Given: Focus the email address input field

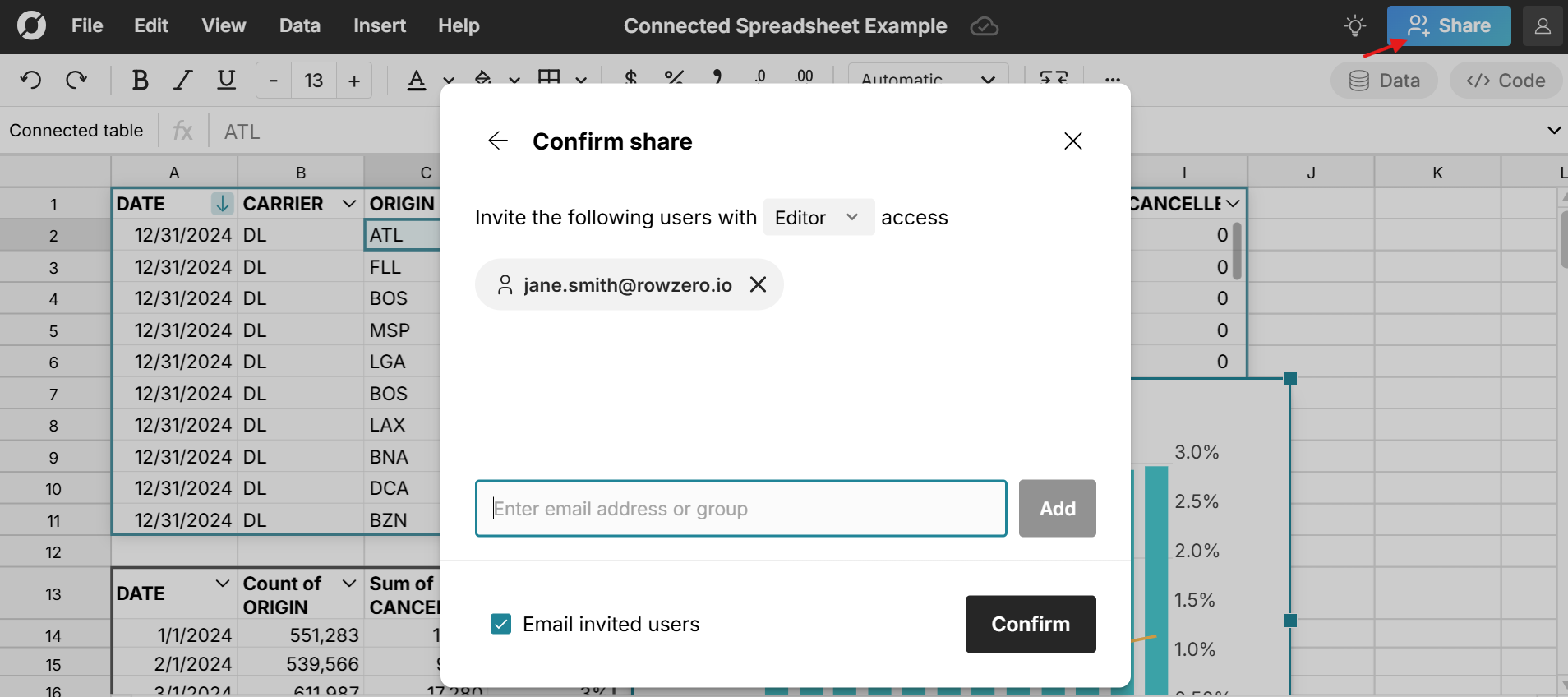Looking at the screenshot, I should [740, 509].
